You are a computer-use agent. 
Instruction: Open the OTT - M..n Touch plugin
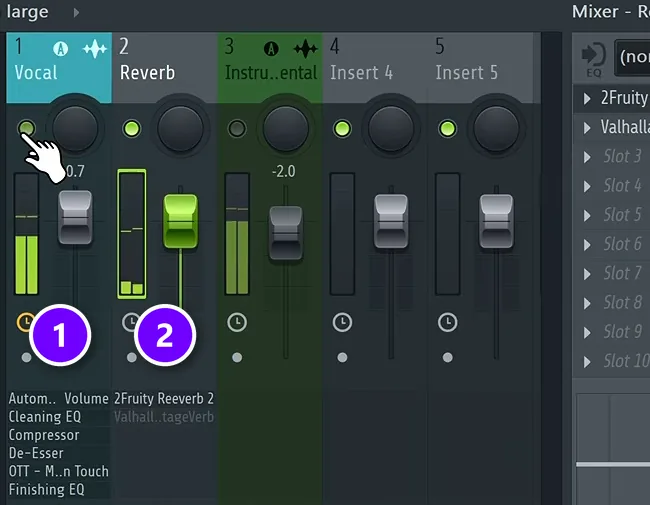click(58, 471)
